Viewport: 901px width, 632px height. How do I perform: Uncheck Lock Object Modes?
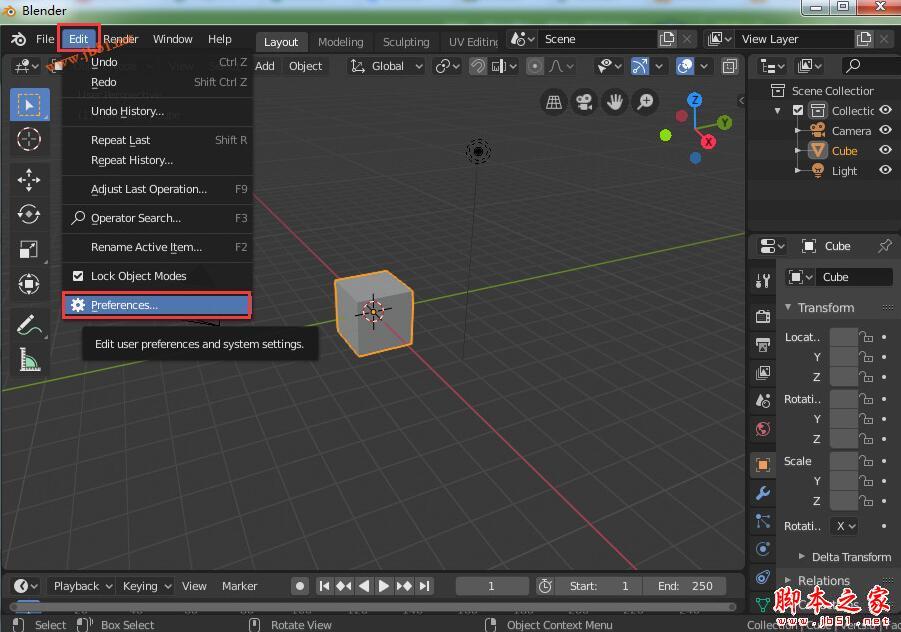(78, 276)
